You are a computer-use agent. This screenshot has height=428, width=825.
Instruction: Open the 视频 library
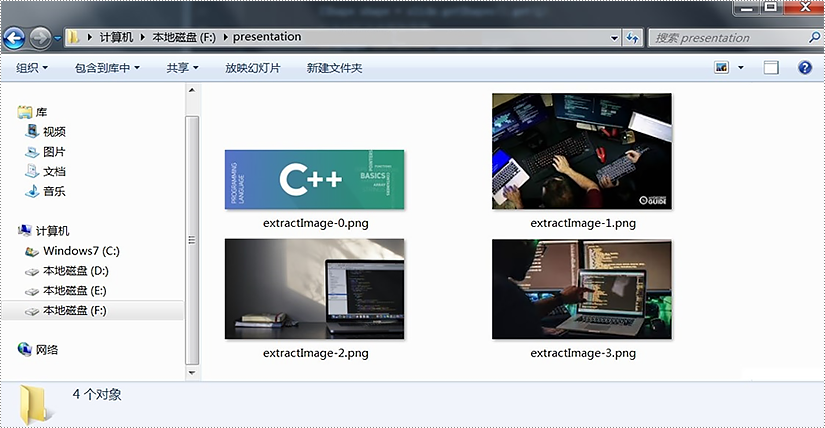tap(54, 132)
